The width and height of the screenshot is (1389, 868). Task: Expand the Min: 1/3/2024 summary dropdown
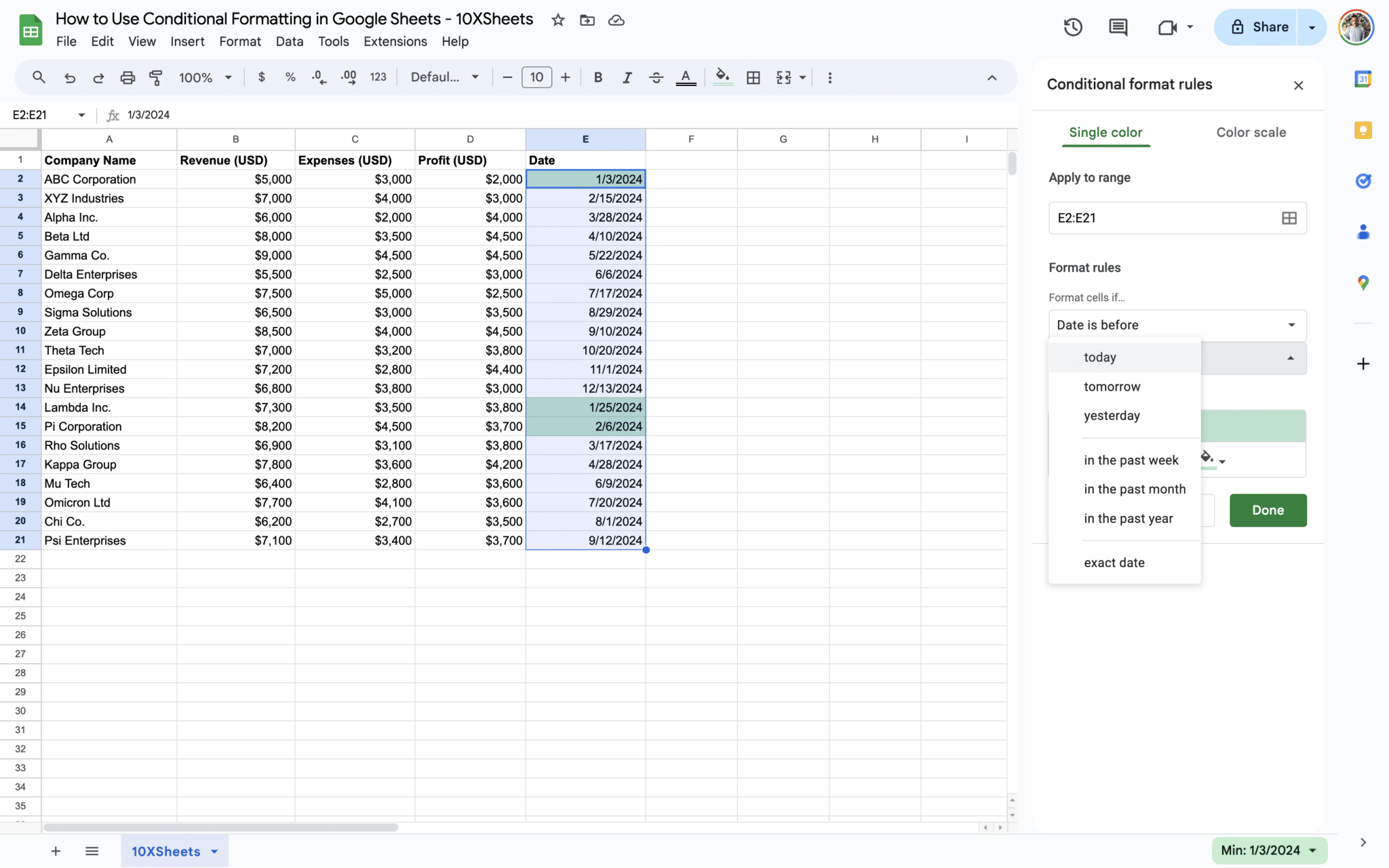(1269, 850)
